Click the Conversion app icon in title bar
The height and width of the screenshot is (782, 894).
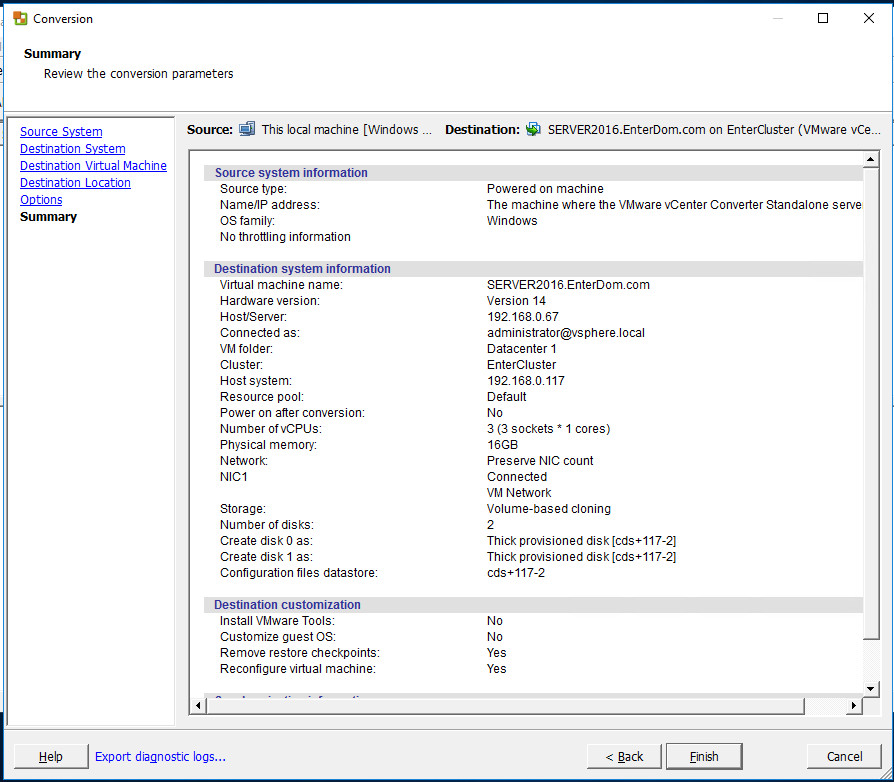[x=20, y=18]
